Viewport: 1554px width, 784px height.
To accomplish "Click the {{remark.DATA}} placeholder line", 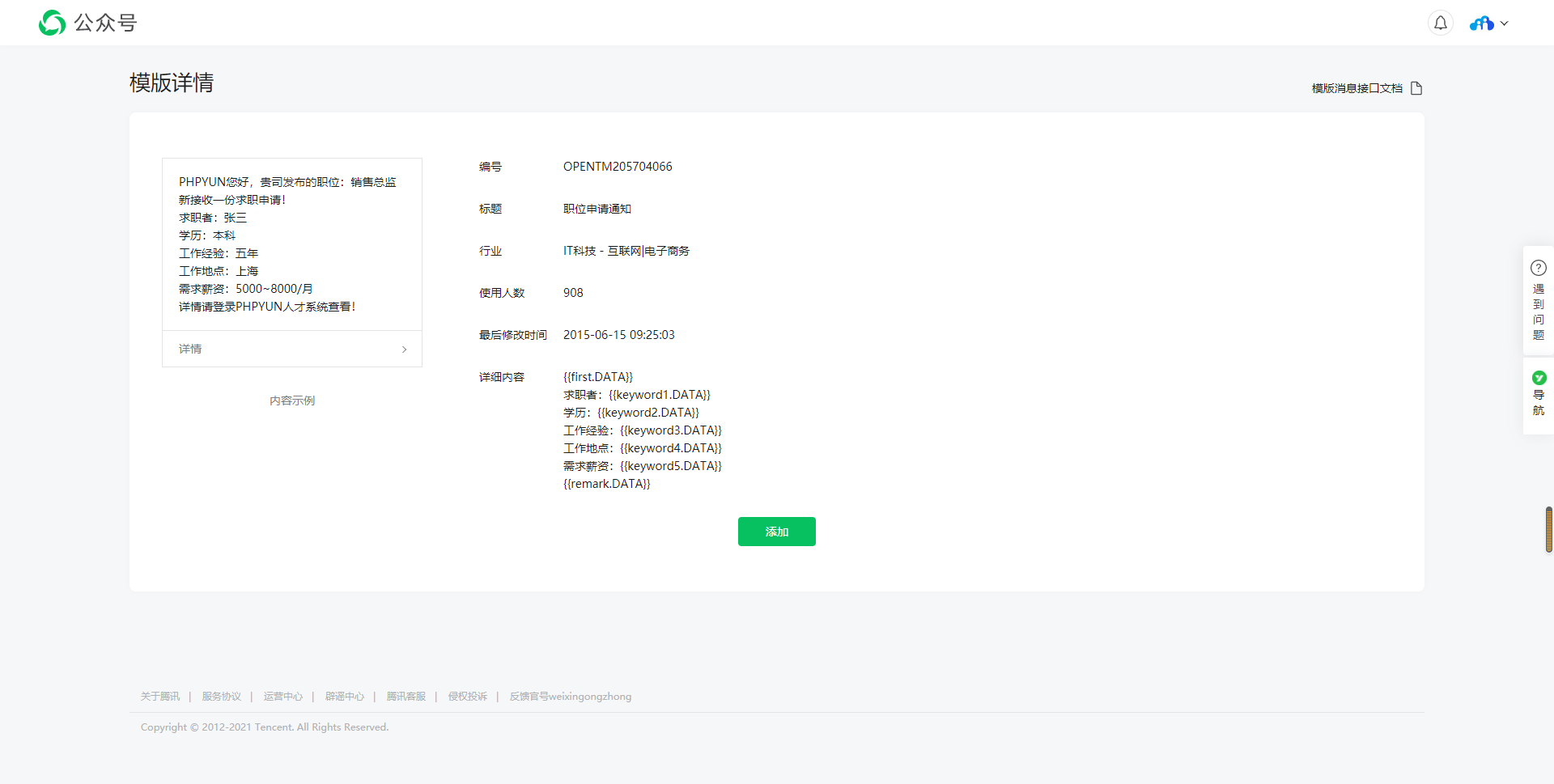I will tap(607, 484).
